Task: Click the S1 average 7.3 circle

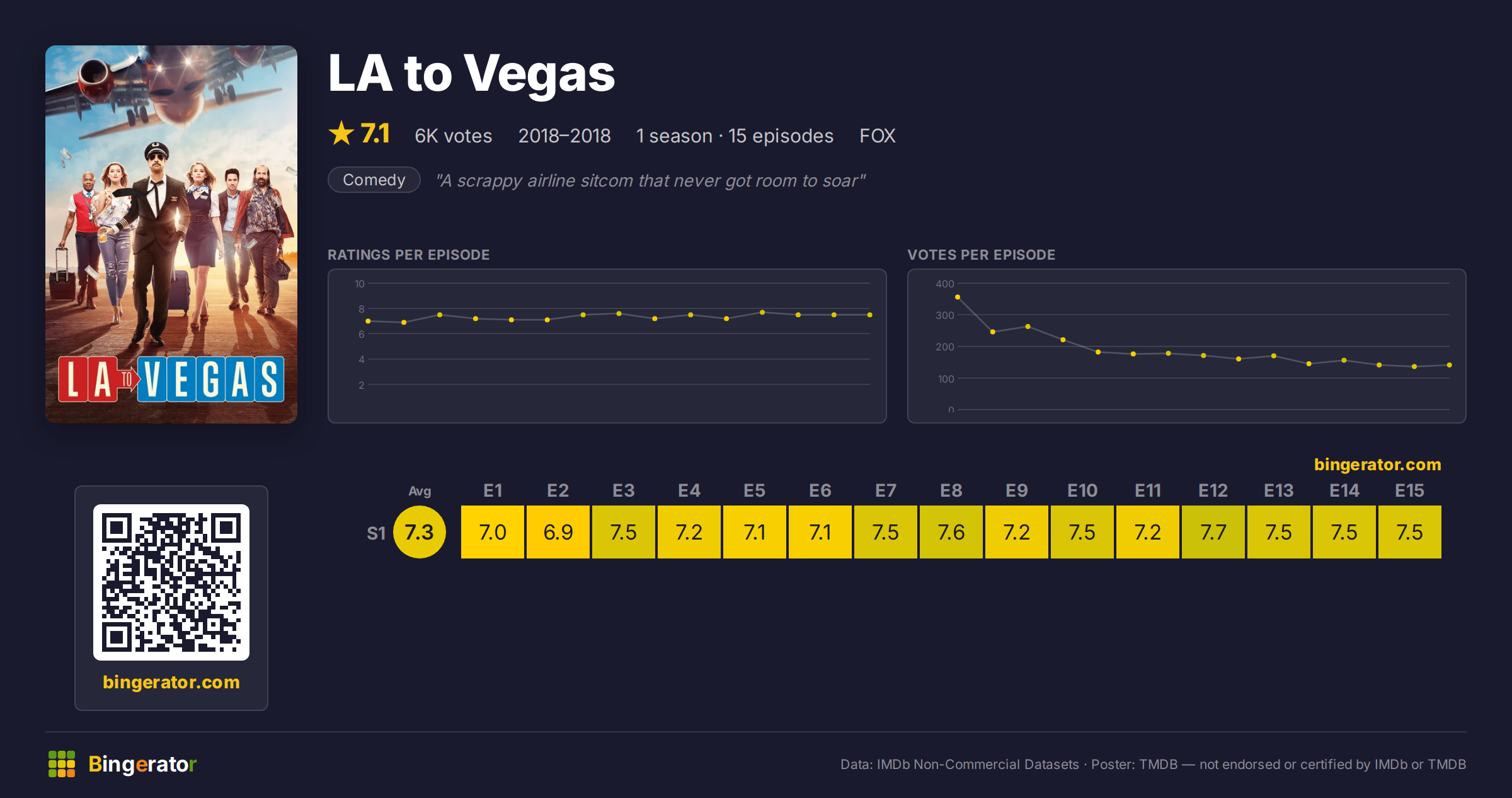Action: [419, 532]
